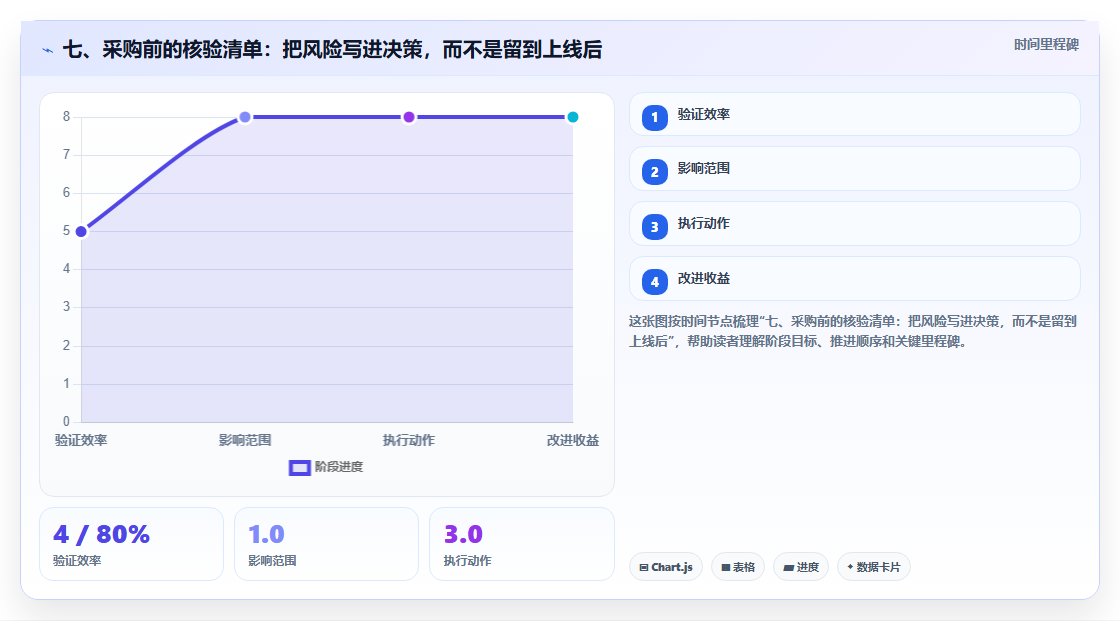Click the numbered badge 2 for 影响范围
The image size is (1120, 621).
pos(654,172)
